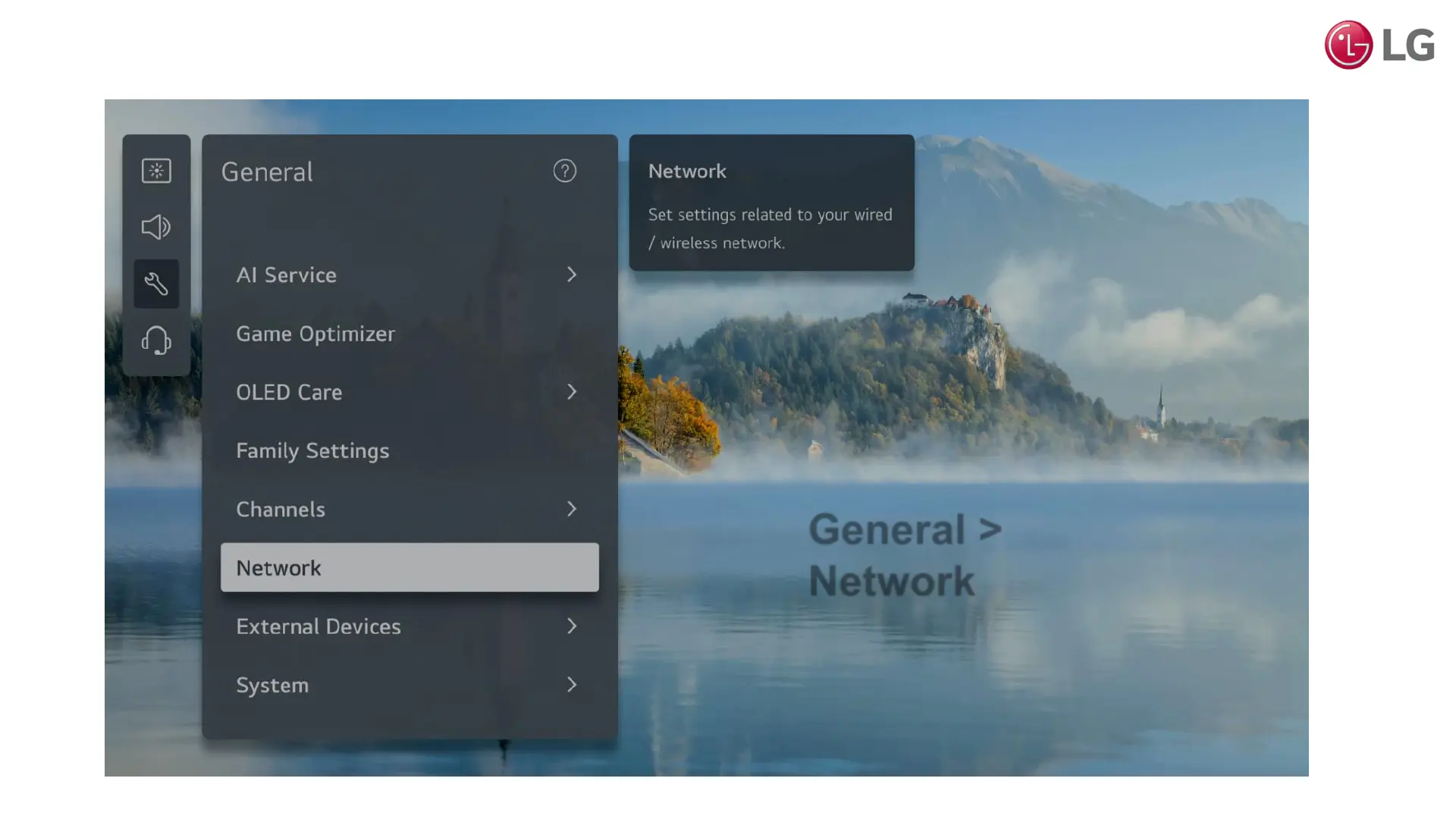Screen dimensions: 1456x819
Task: Expand the AI Service chevron arrow
Action: click(572, 275)
